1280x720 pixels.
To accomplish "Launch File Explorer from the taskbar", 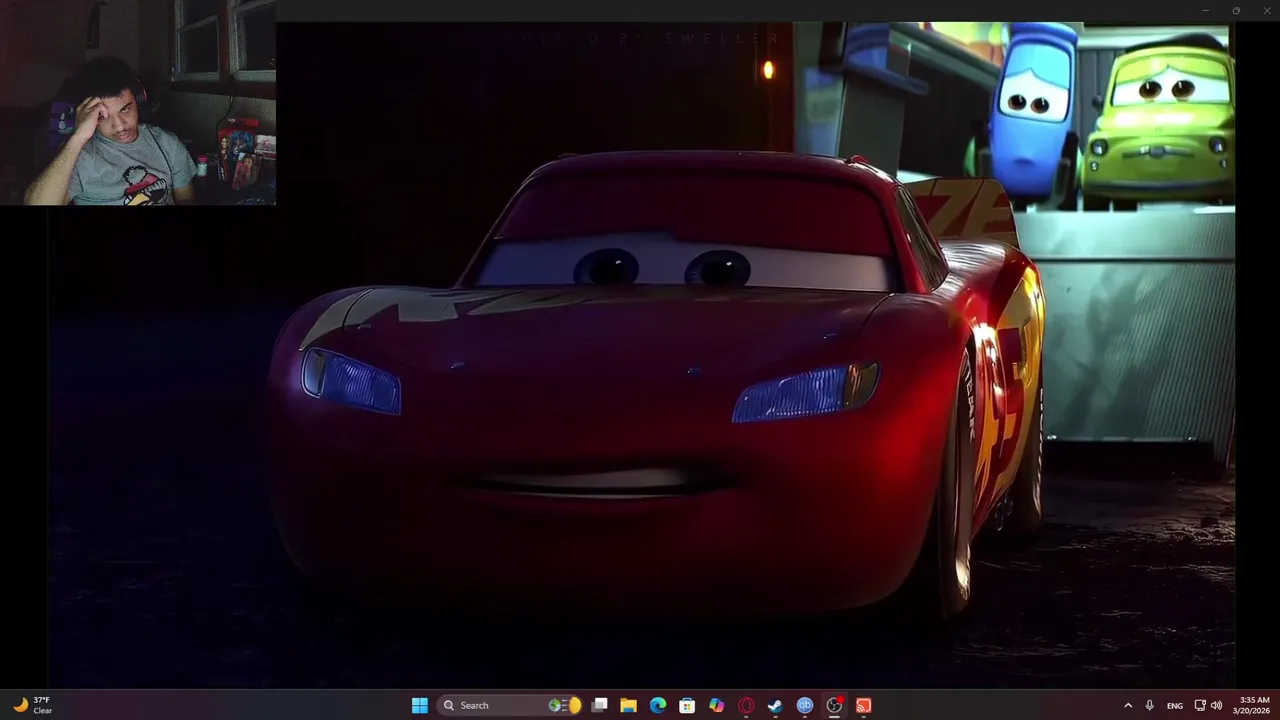I will coord(628,705).
